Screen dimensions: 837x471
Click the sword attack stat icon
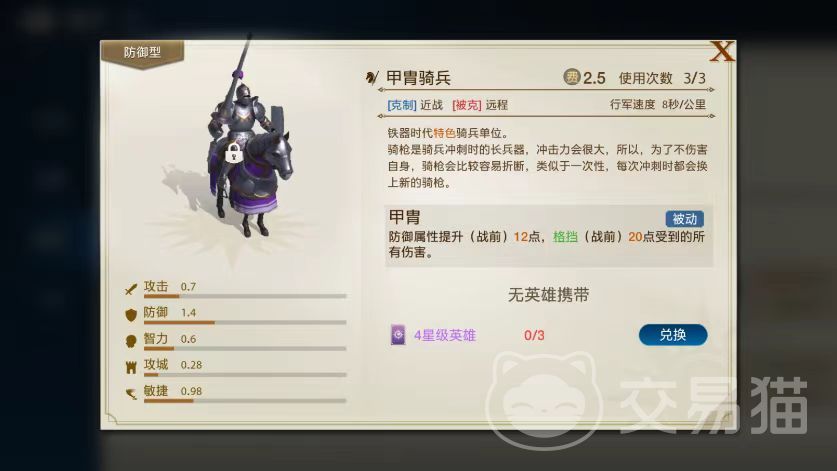pyautogui.click(x=131, y=289)
